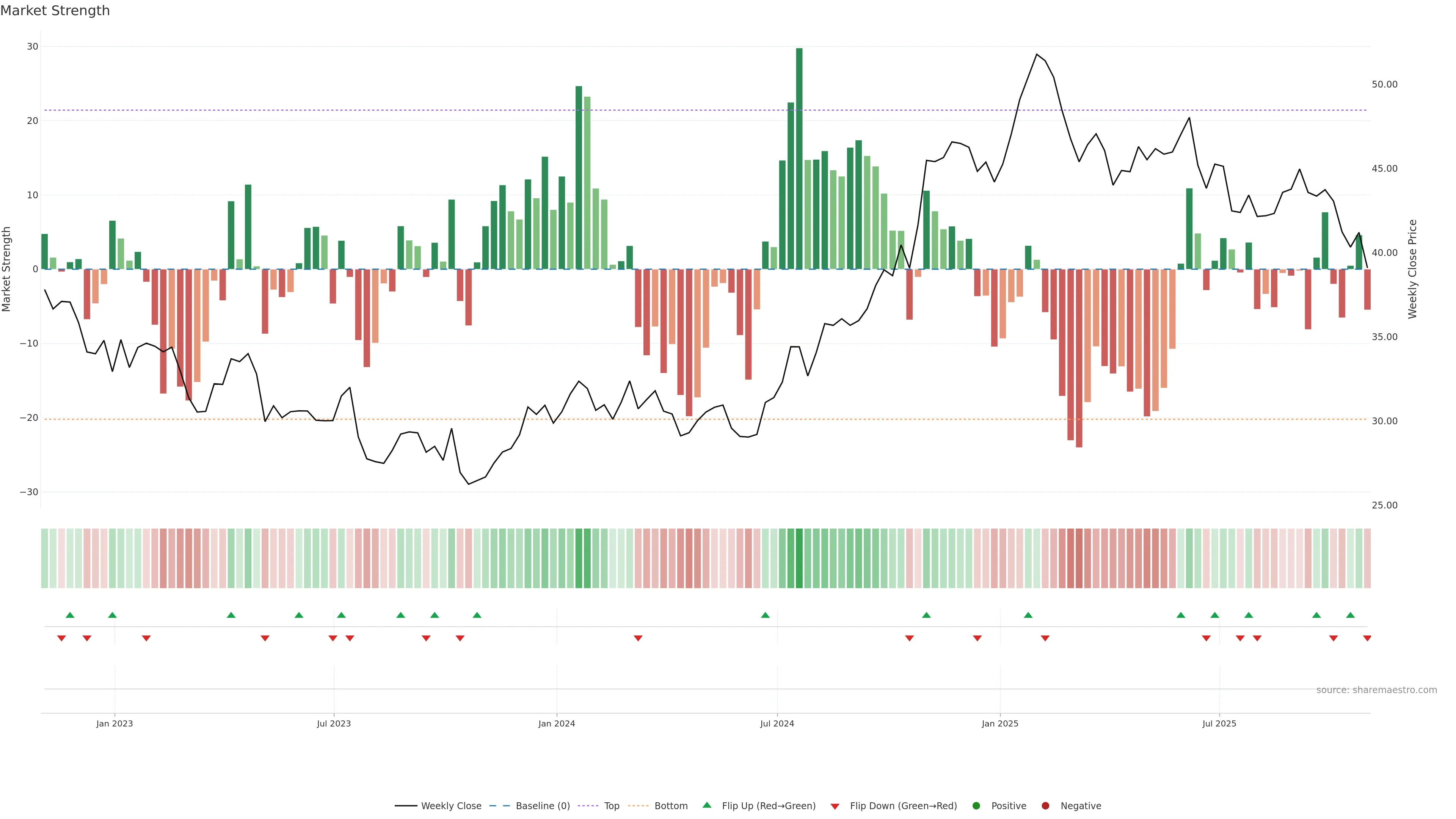Click the first green flip-up triangle marker

point(70,615)
